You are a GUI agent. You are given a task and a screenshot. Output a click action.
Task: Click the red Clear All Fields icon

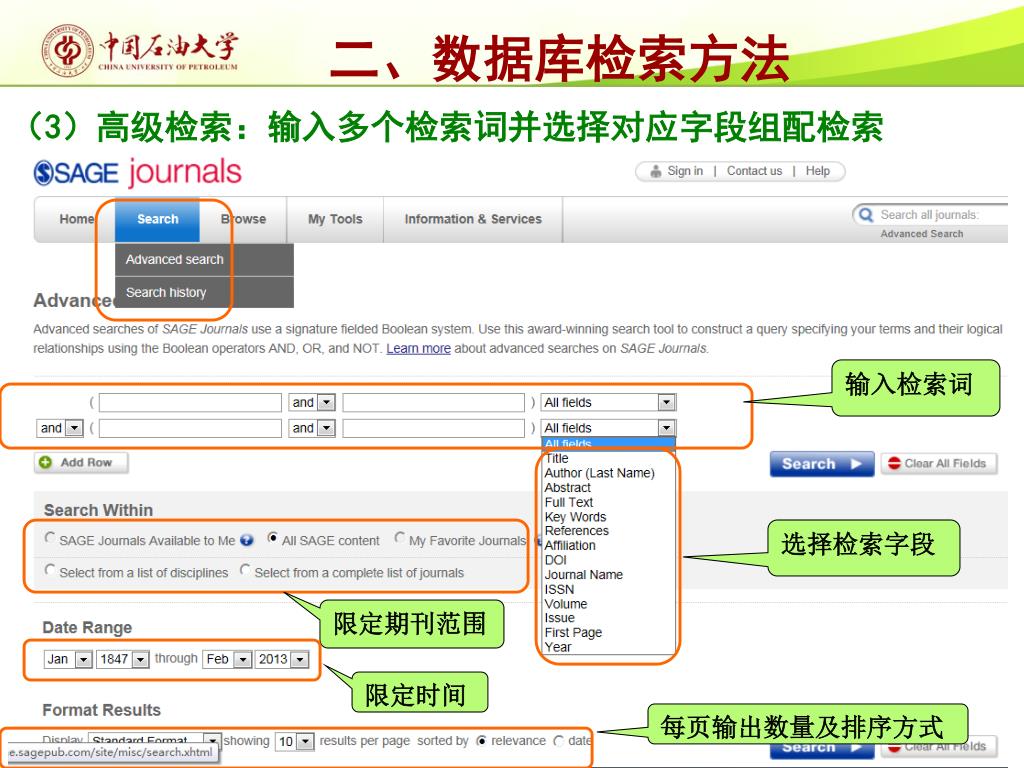click(x=894, y=463)
